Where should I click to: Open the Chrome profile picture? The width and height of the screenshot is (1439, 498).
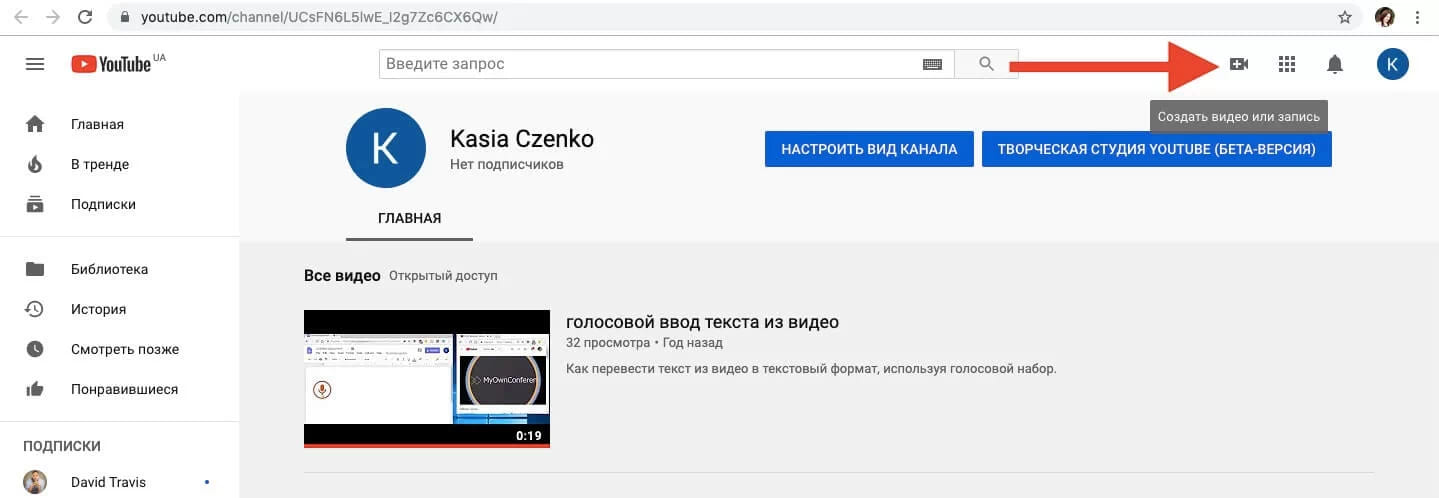[1385, 17]
